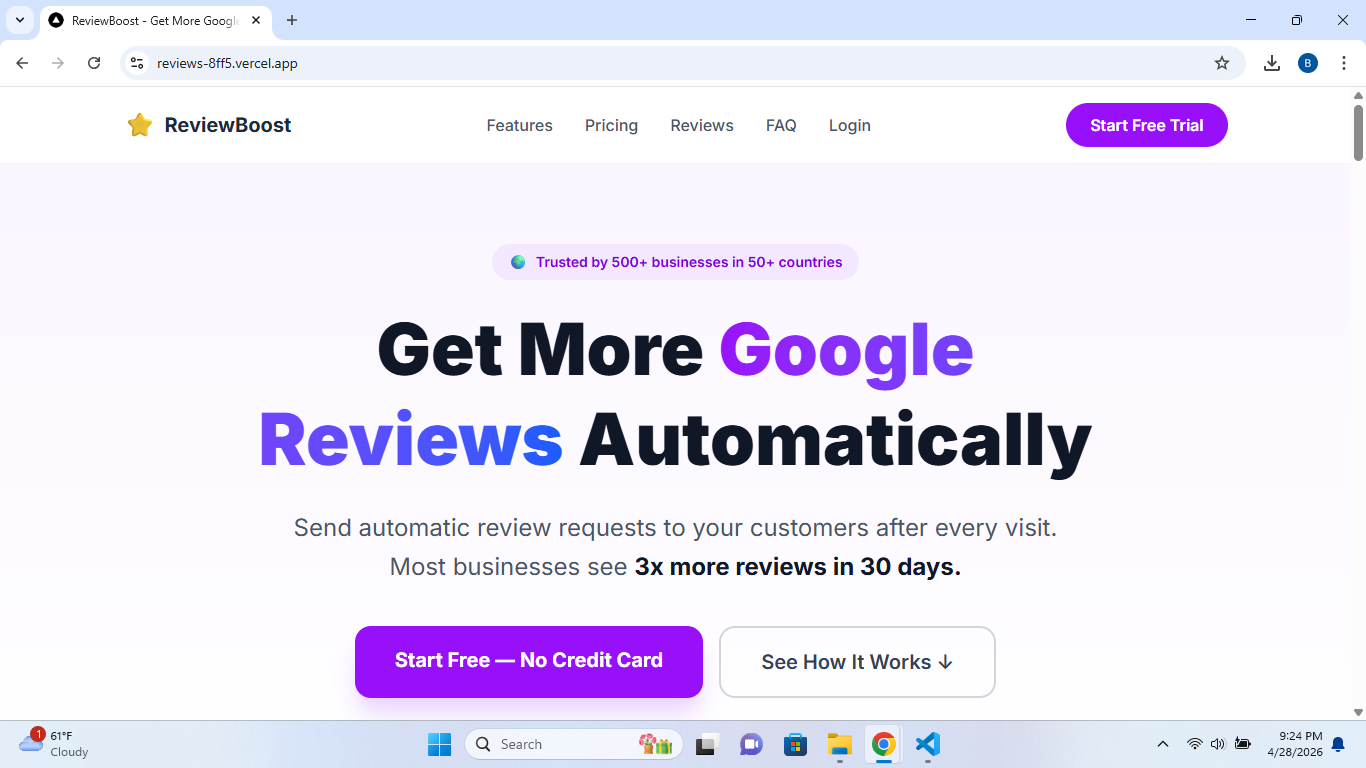
Task: Open File Explorer from the taskbar
Action: 839,744
